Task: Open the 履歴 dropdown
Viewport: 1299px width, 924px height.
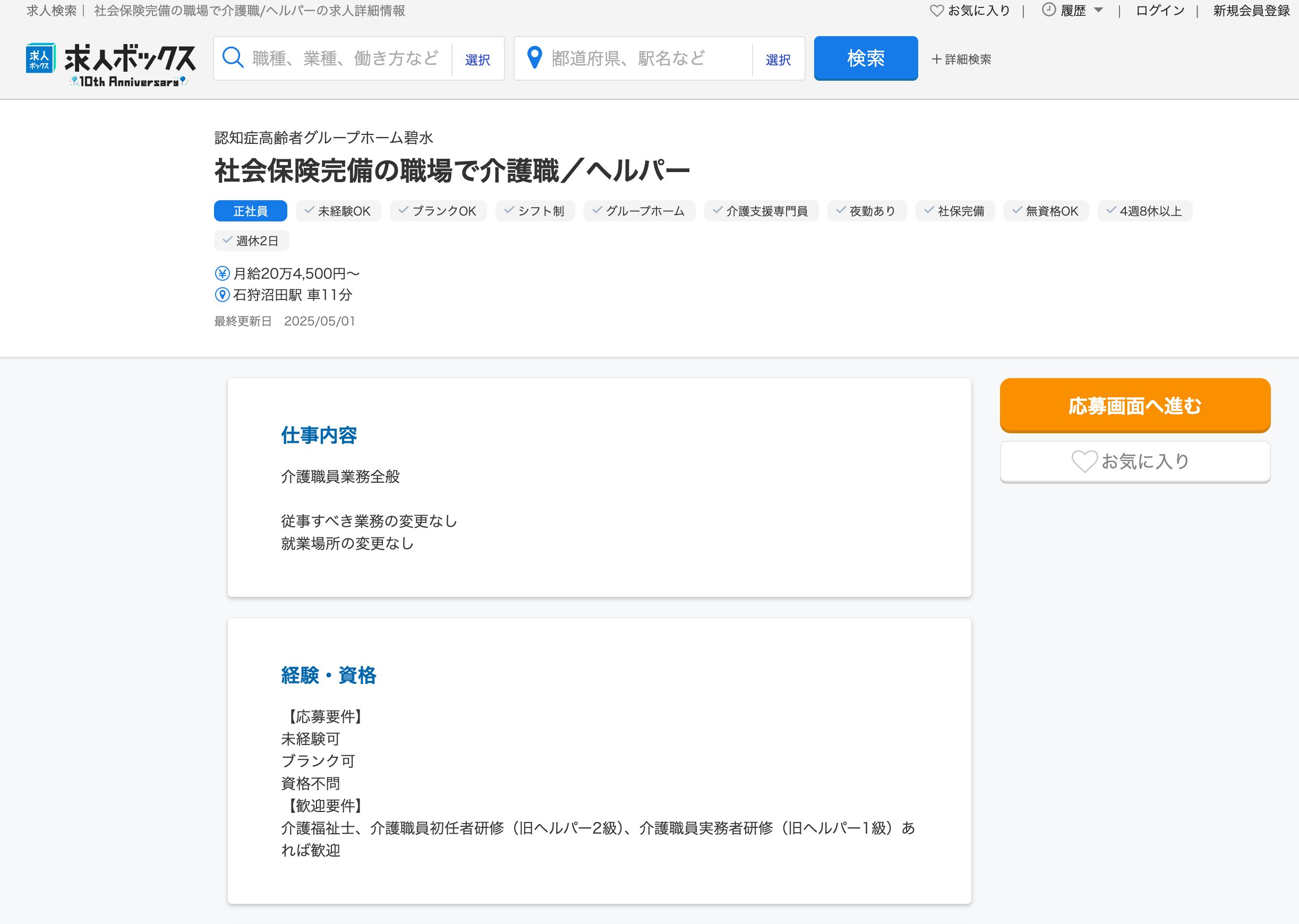Action: [1074, 10]
